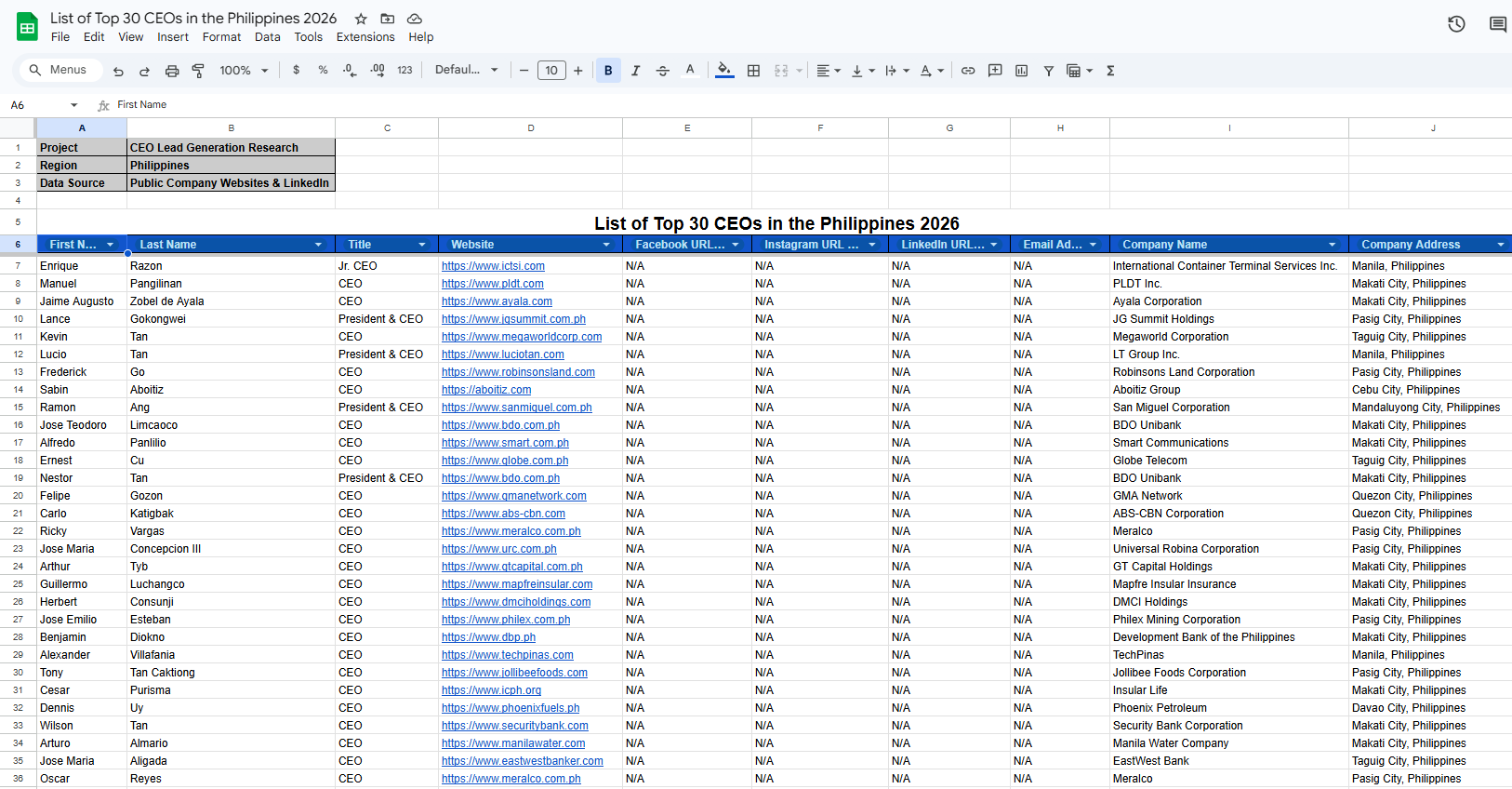Open comments panel icon
1512x789 pixels.
click(x=1498, y=24)
